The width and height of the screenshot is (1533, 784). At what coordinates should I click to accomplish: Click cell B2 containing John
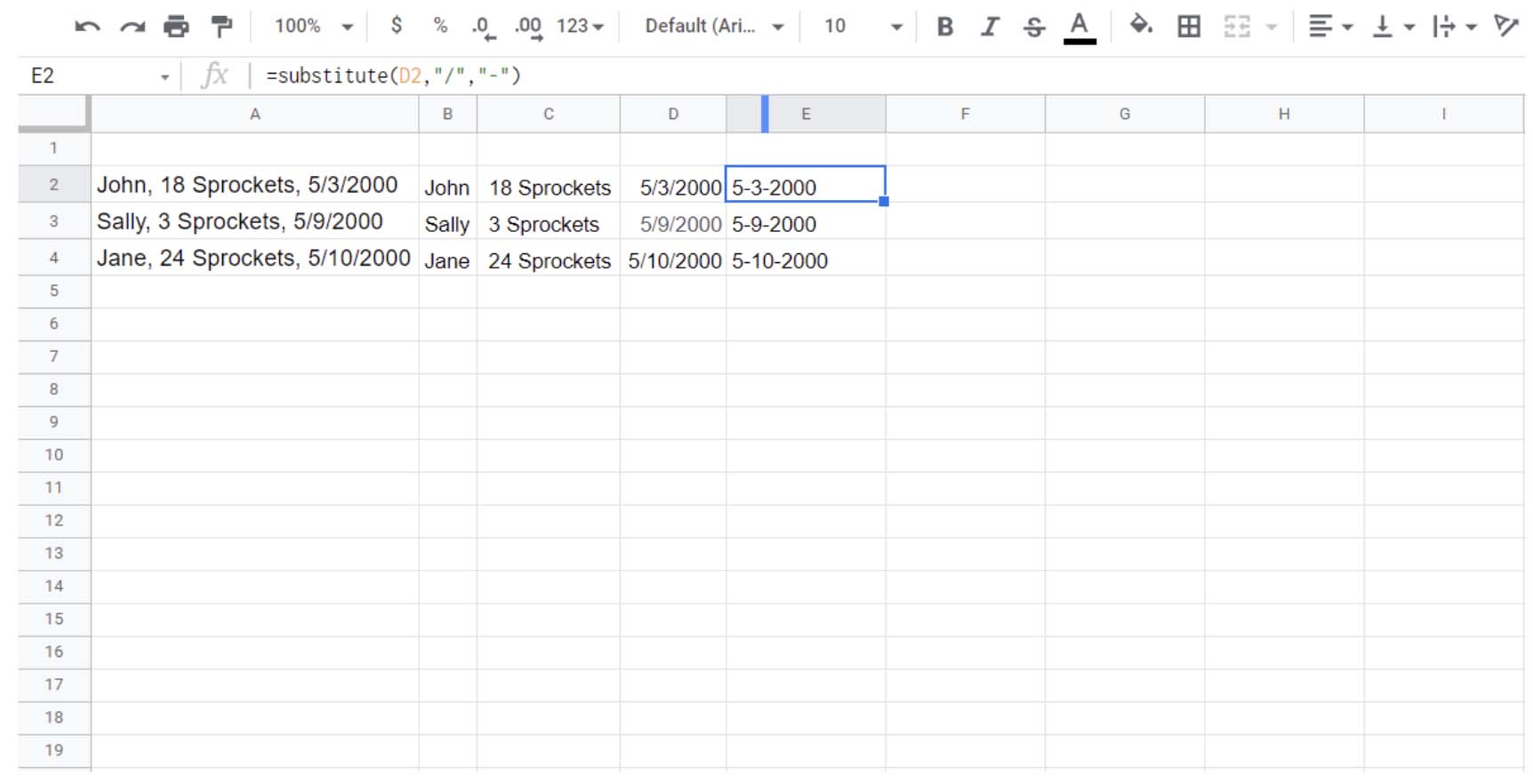[447, 185]
